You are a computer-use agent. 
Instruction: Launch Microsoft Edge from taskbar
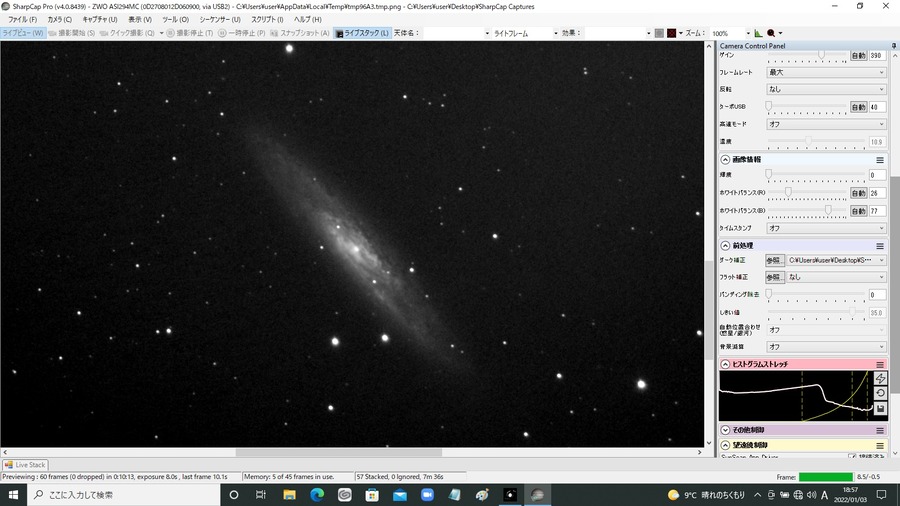click(x=317, y=495)
